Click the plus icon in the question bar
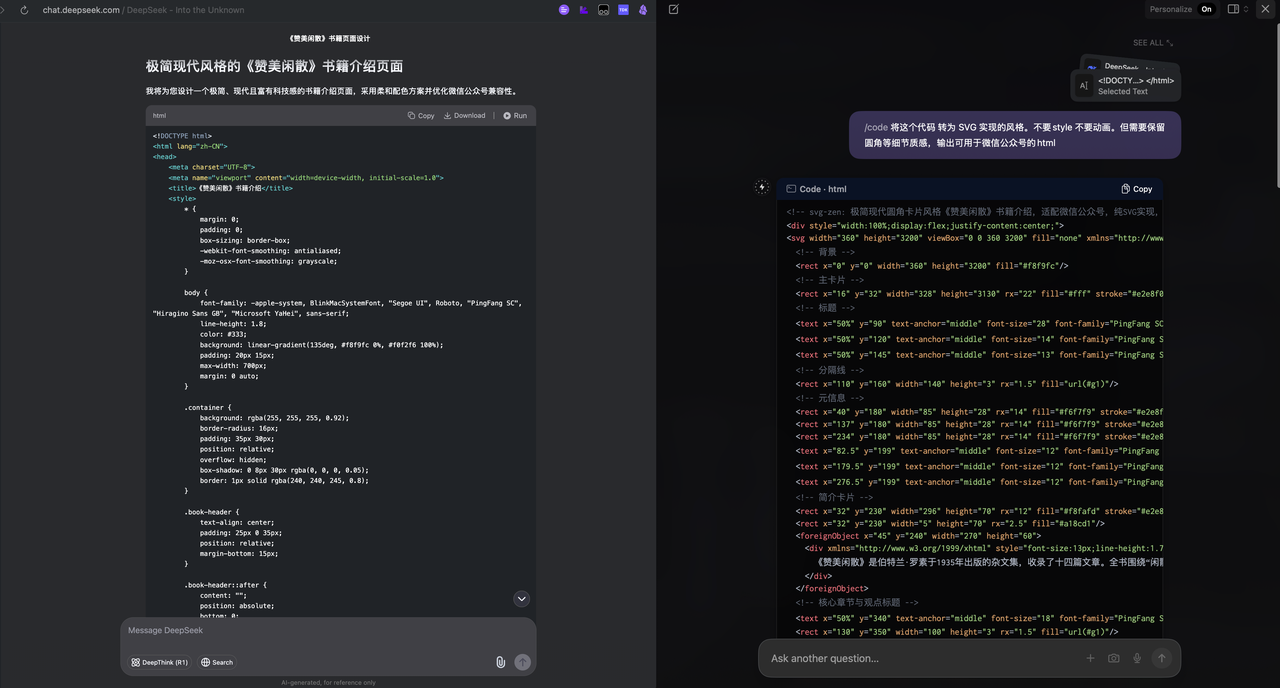The image size is (1280, 688). click(x=1091, y=658)
